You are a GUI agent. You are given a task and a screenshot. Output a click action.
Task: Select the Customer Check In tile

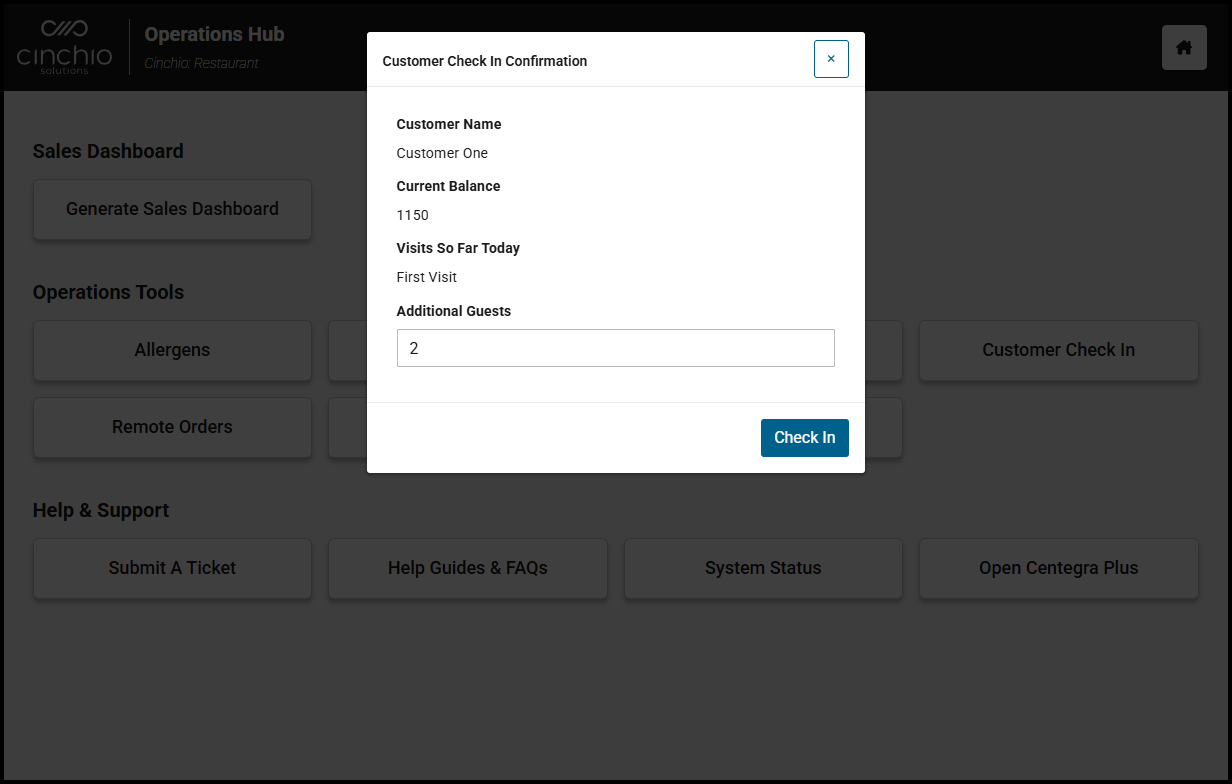[x=1058, y=350]
